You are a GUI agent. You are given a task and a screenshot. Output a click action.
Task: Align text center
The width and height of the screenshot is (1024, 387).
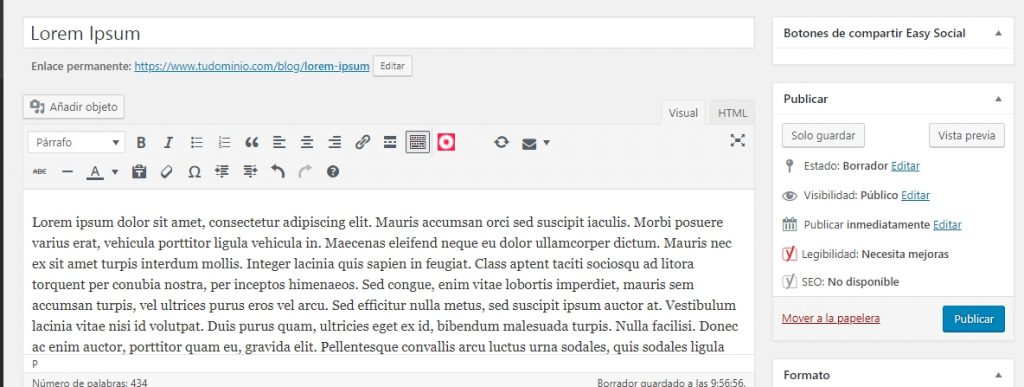click(307, 142)
